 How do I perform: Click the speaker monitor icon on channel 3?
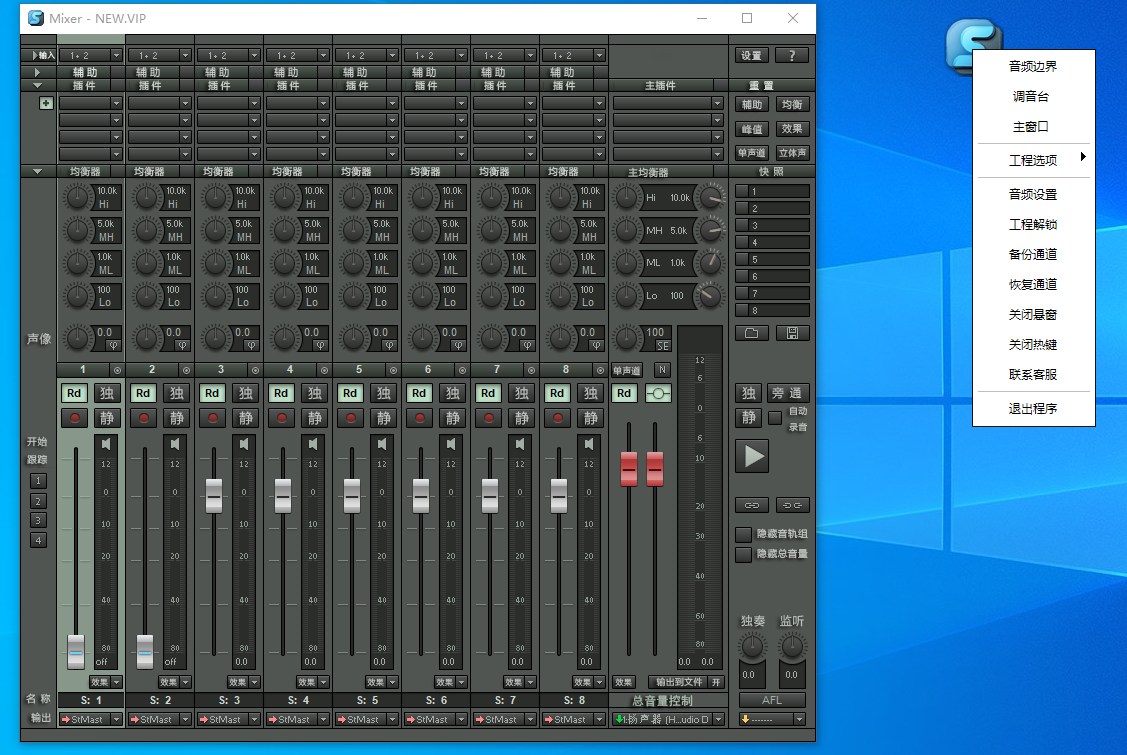[x=244, y=444]
